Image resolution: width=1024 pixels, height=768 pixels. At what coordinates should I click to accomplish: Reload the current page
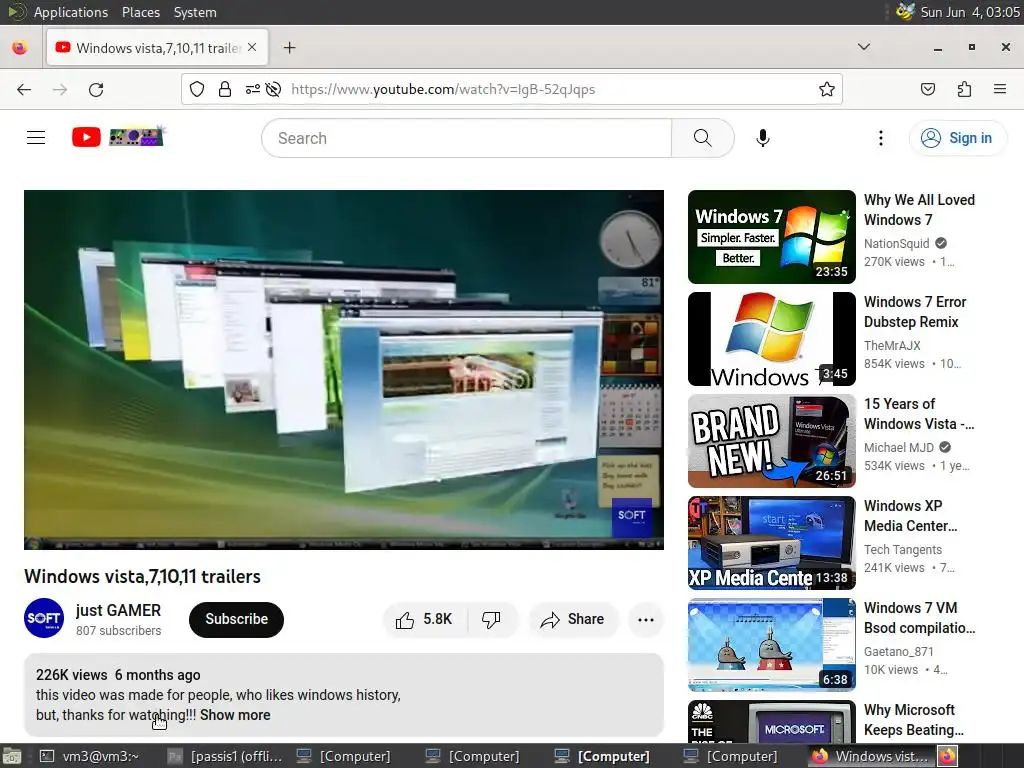(x=96, y=89)
